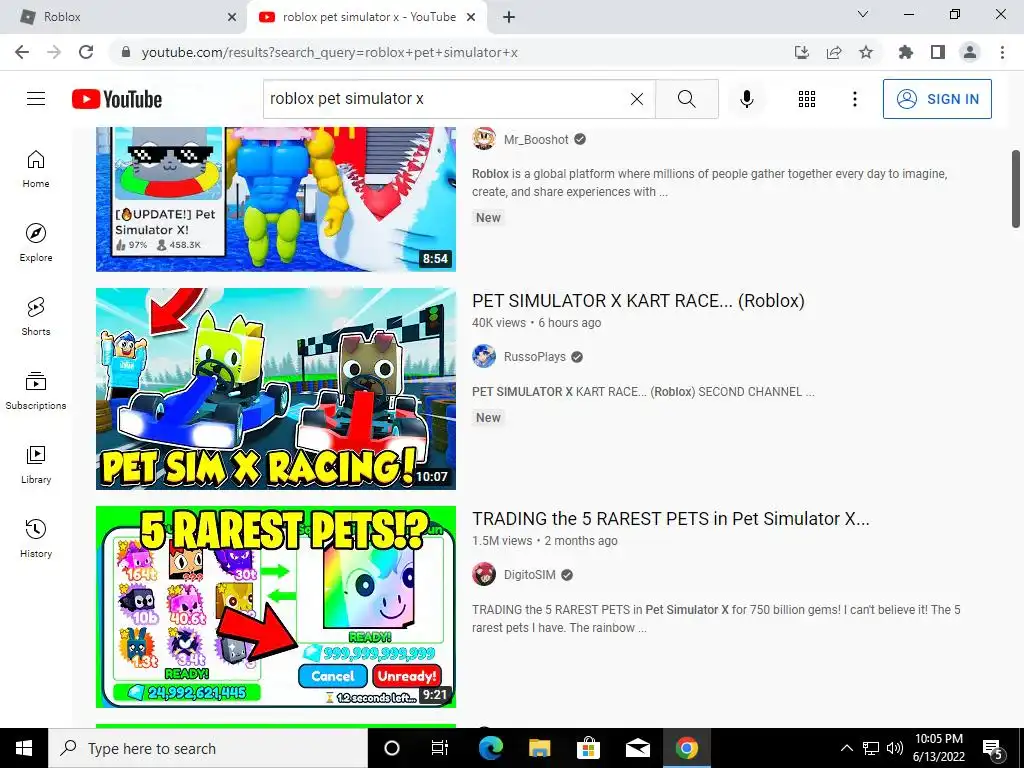Toggle Chrome side panel icon
Screen dimensions: 1024x768
[938, 52]
